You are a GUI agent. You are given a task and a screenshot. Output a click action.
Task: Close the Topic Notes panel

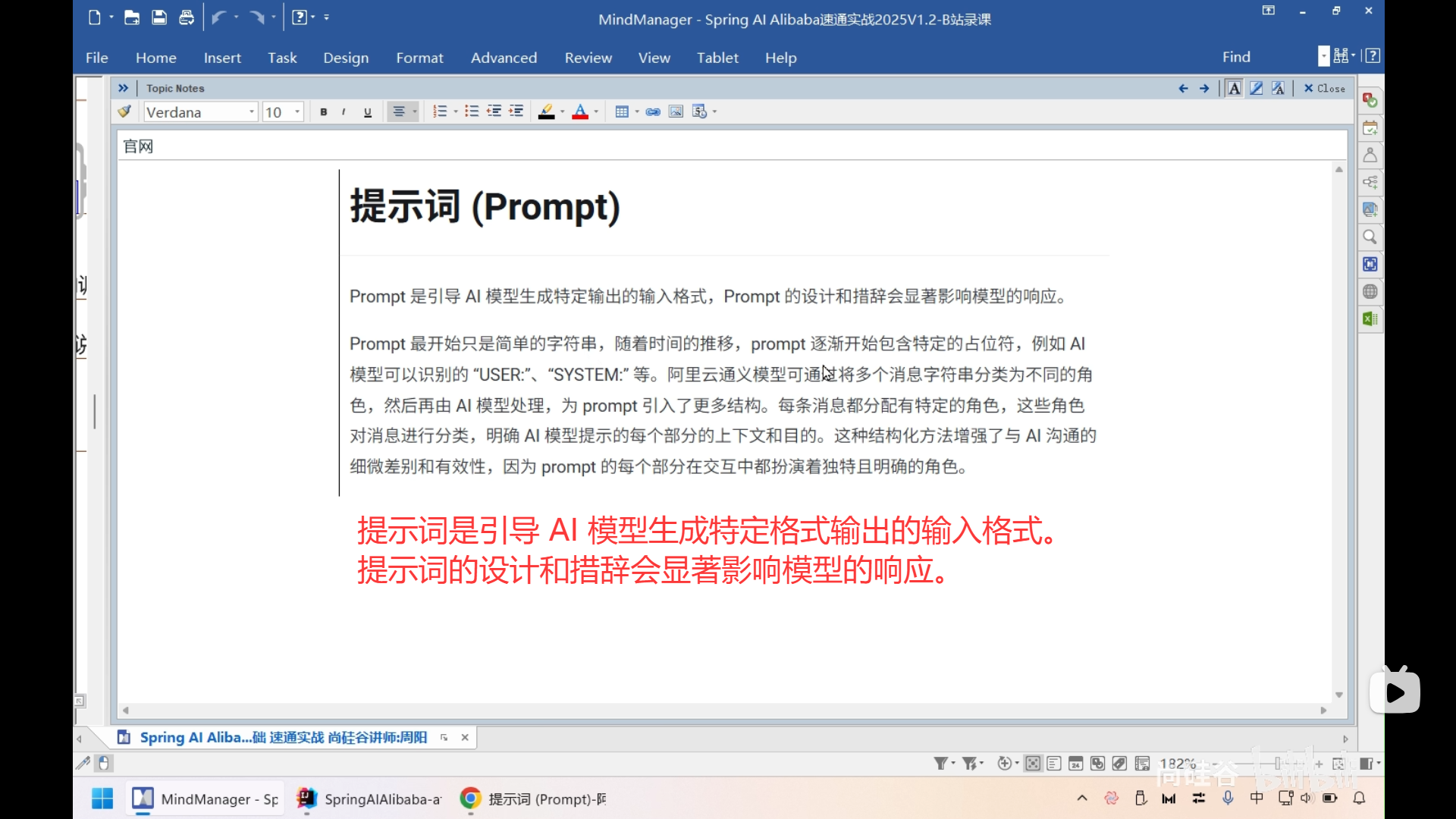(x=1323, y=88)
